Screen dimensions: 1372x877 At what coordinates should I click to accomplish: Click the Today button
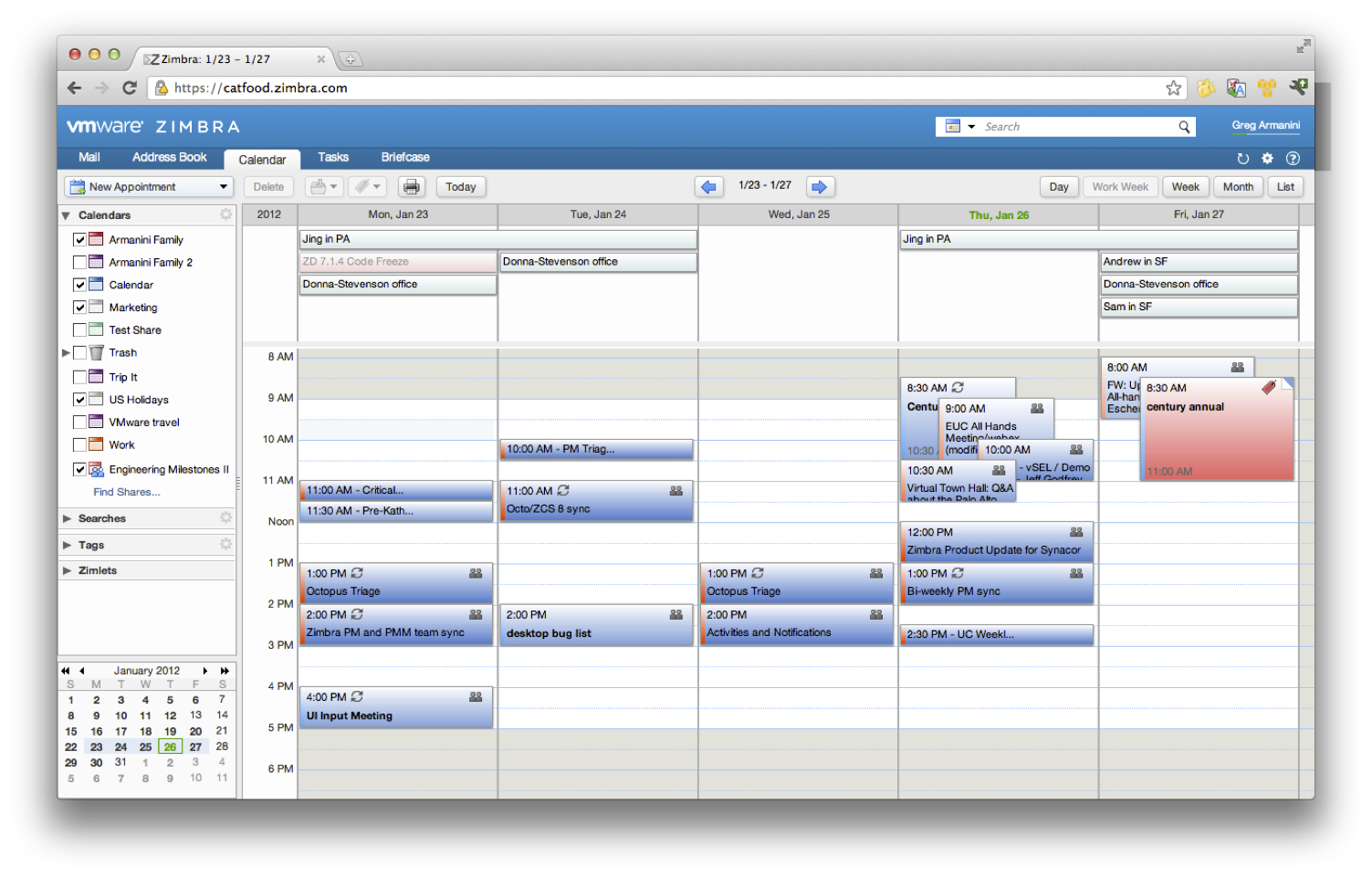coord(461,187)
